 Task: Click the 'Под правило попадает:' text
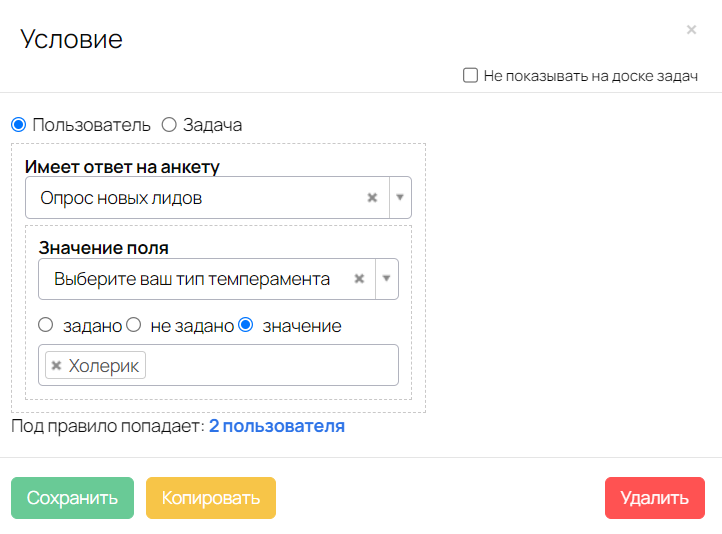pos(108,426)
